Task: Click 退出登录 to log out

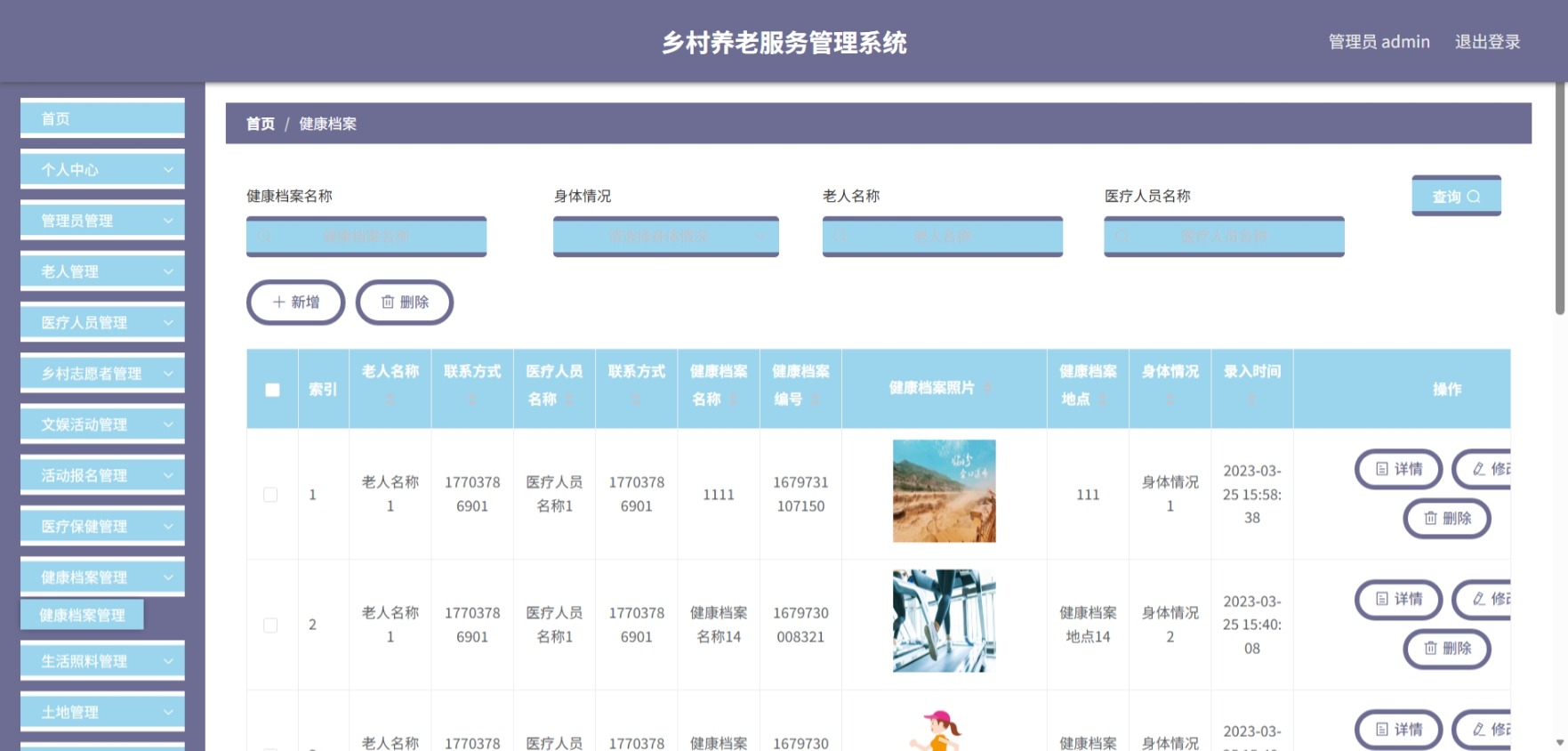Action: pos(1487,42)
